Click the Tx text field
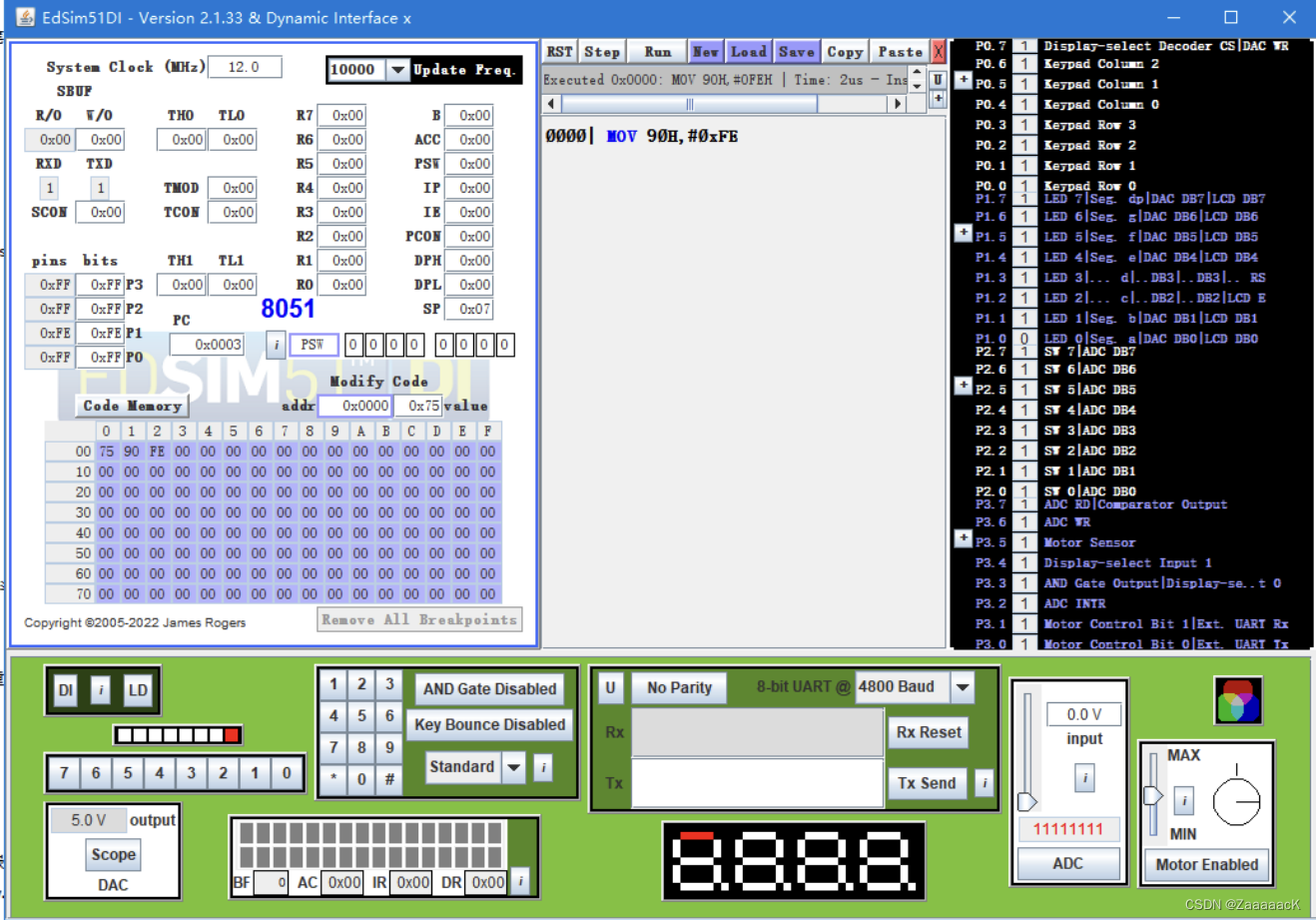 coord(758,783)
